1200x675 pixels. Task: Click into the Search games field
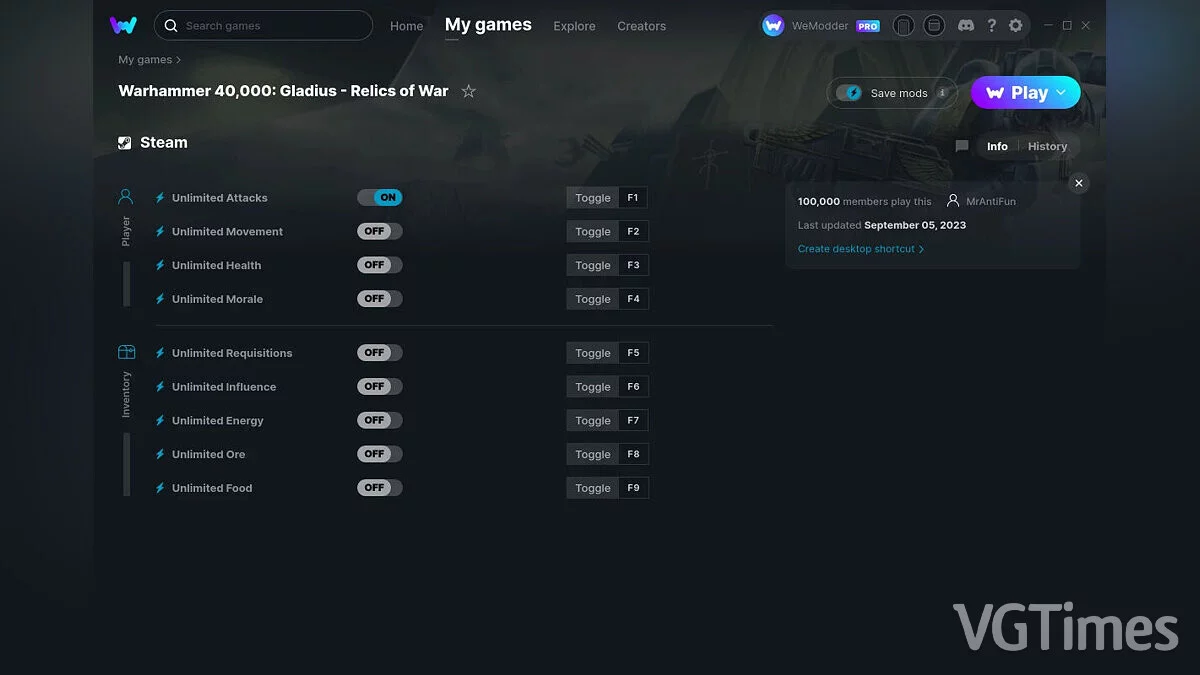click(x=263, y=26)
